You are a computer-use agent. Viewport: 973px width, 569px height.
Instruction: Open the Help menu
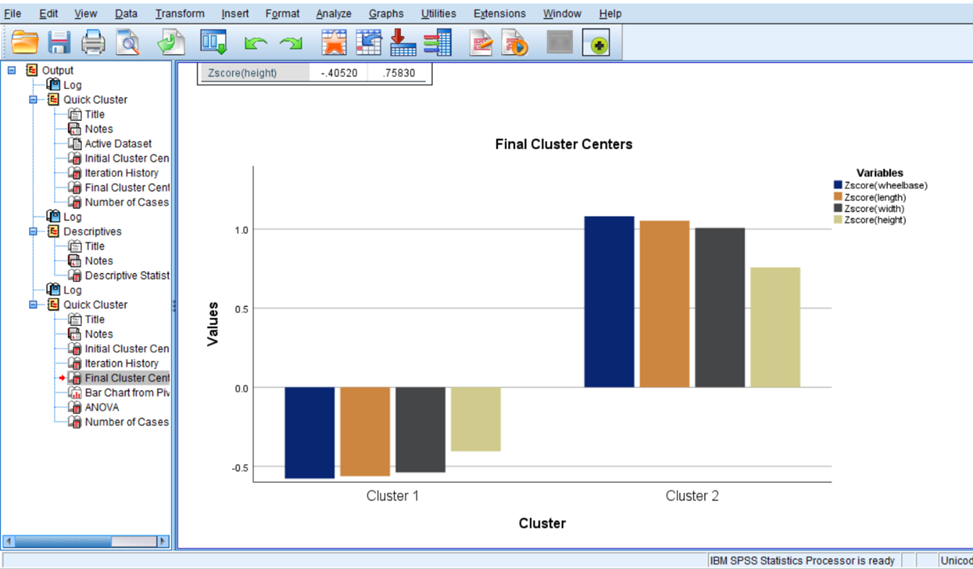[610, 13]
